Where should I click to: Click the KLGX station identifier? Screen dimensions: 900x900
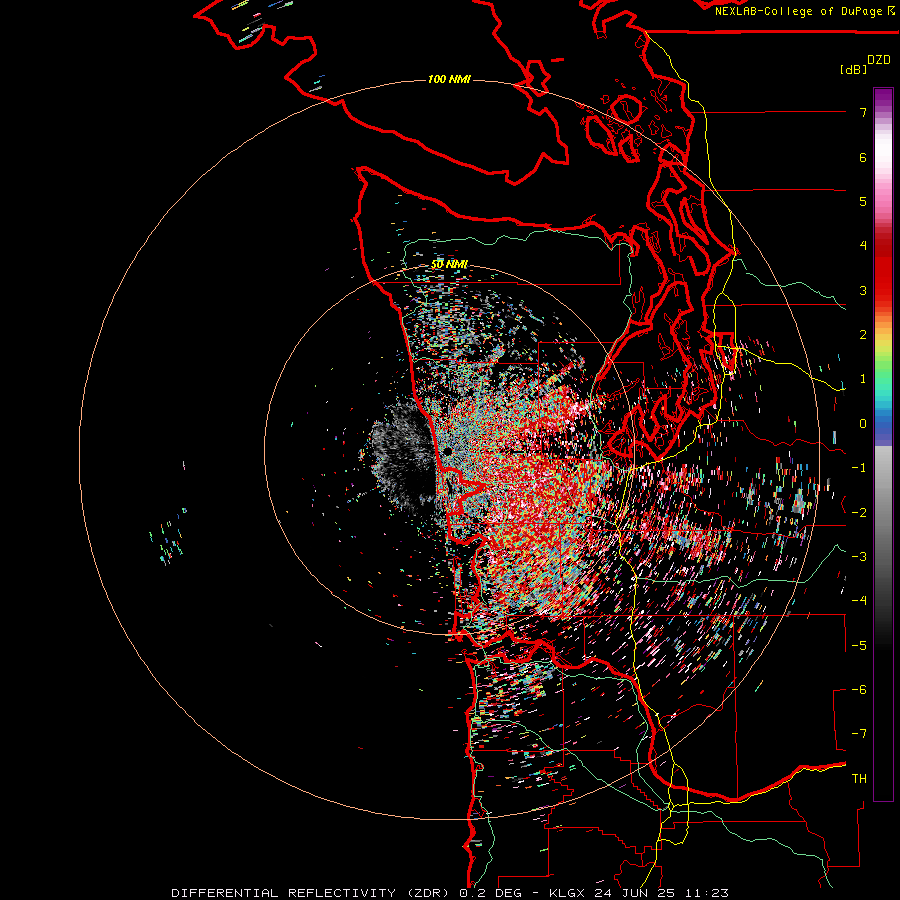(567, 893)
